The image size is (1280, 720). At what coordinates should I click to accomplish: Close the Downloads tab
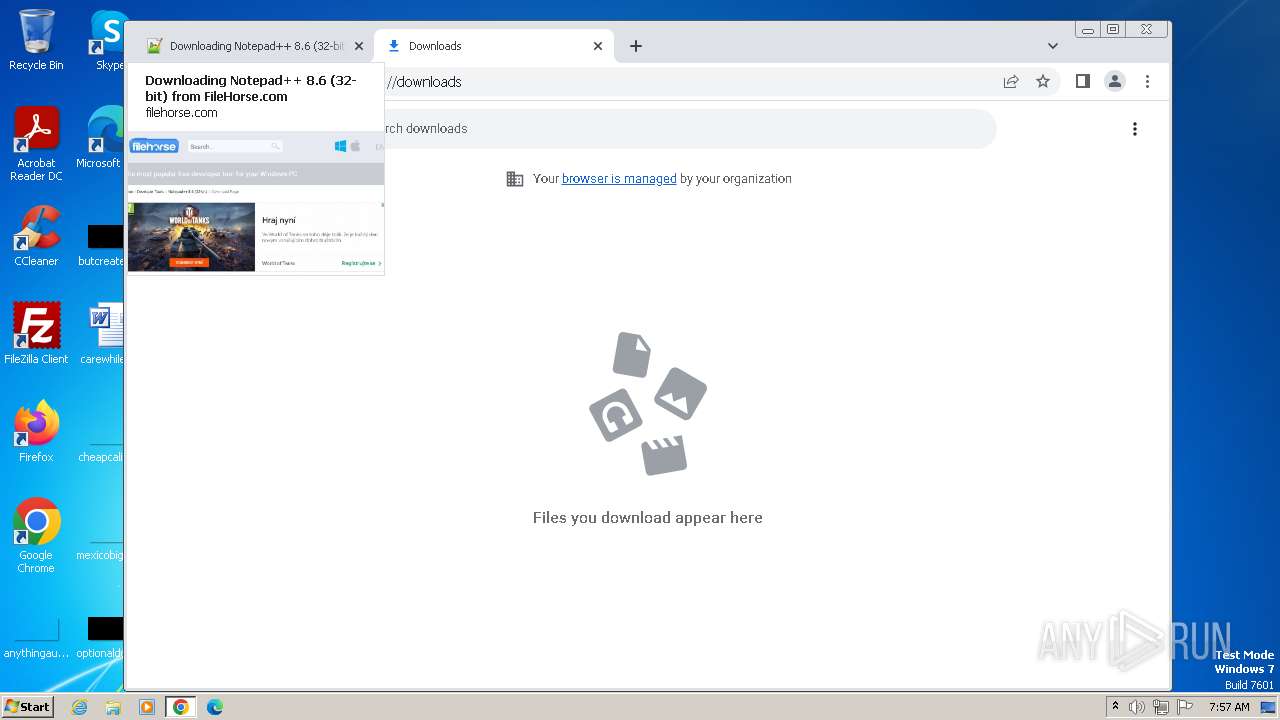tap(598, 46)
